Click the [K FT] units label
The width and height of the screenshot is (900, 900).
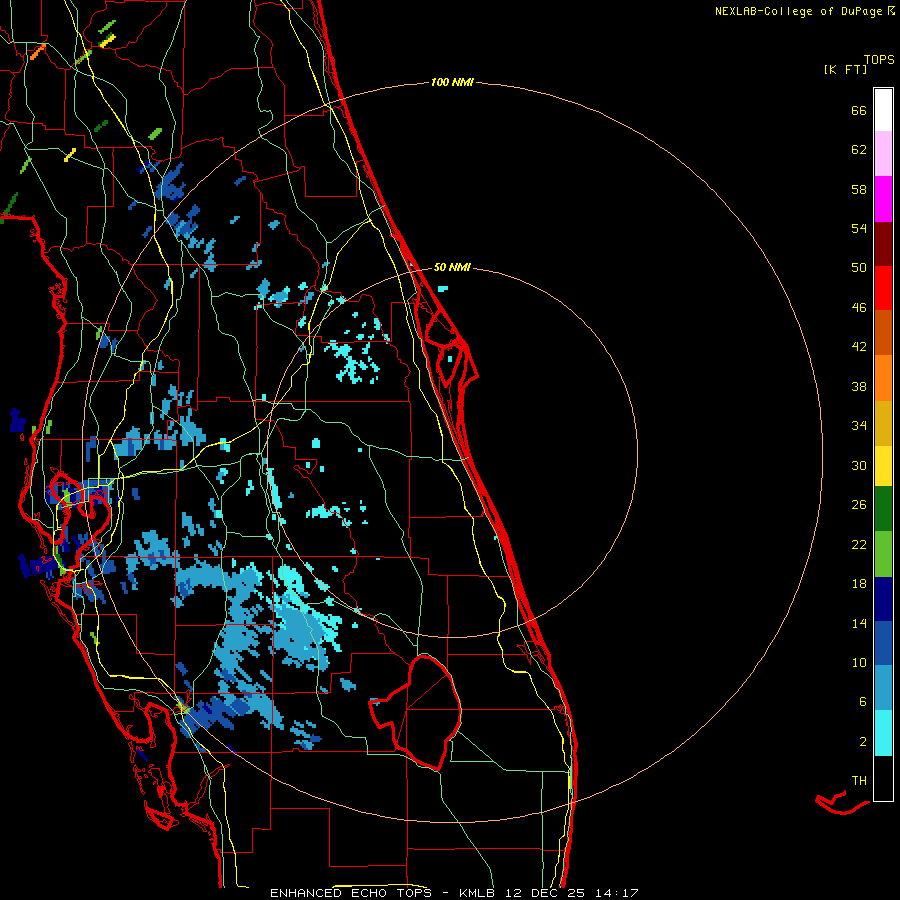coord(845,70)
